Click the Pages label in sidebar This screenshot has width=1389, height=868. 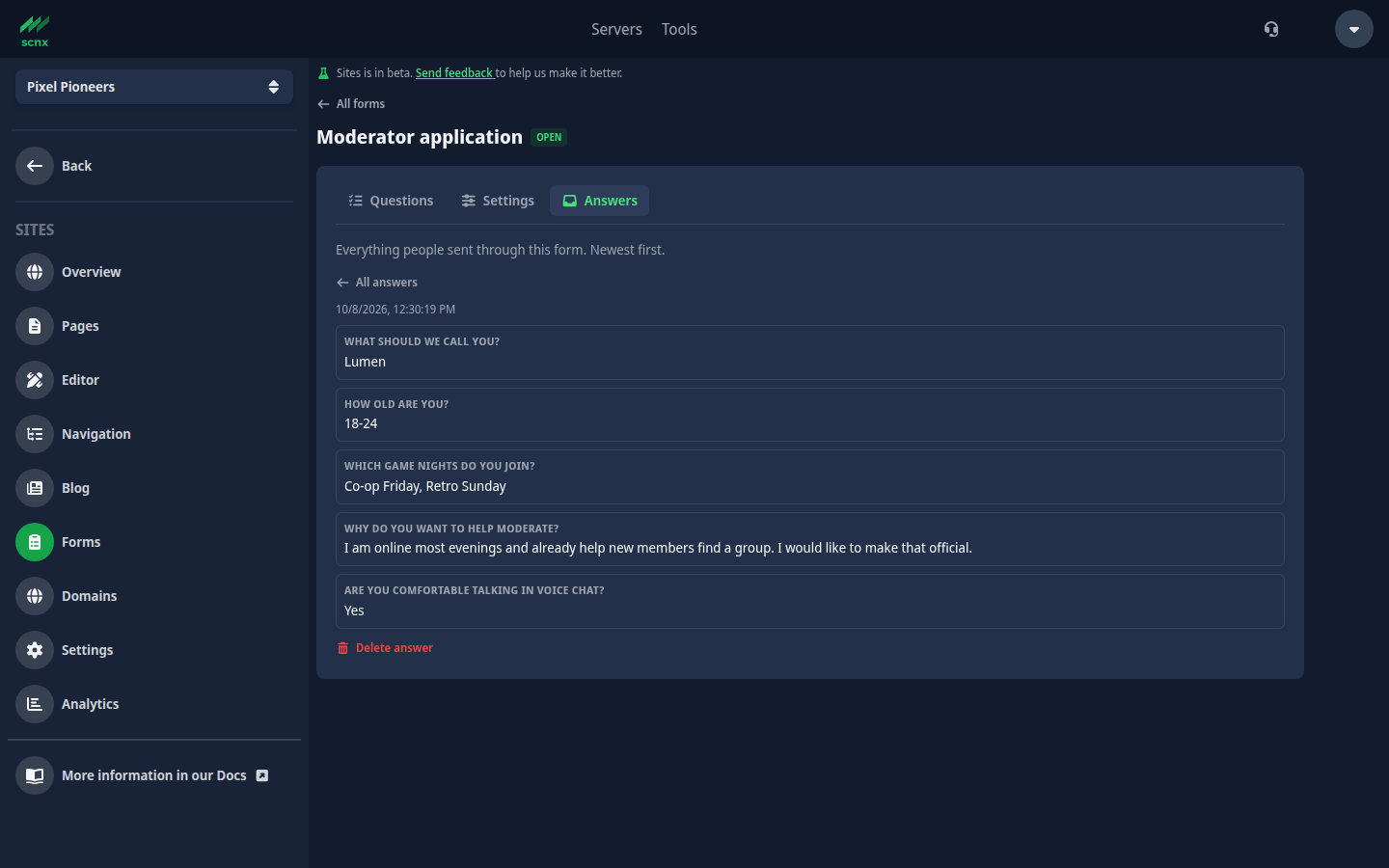[80, 326]
